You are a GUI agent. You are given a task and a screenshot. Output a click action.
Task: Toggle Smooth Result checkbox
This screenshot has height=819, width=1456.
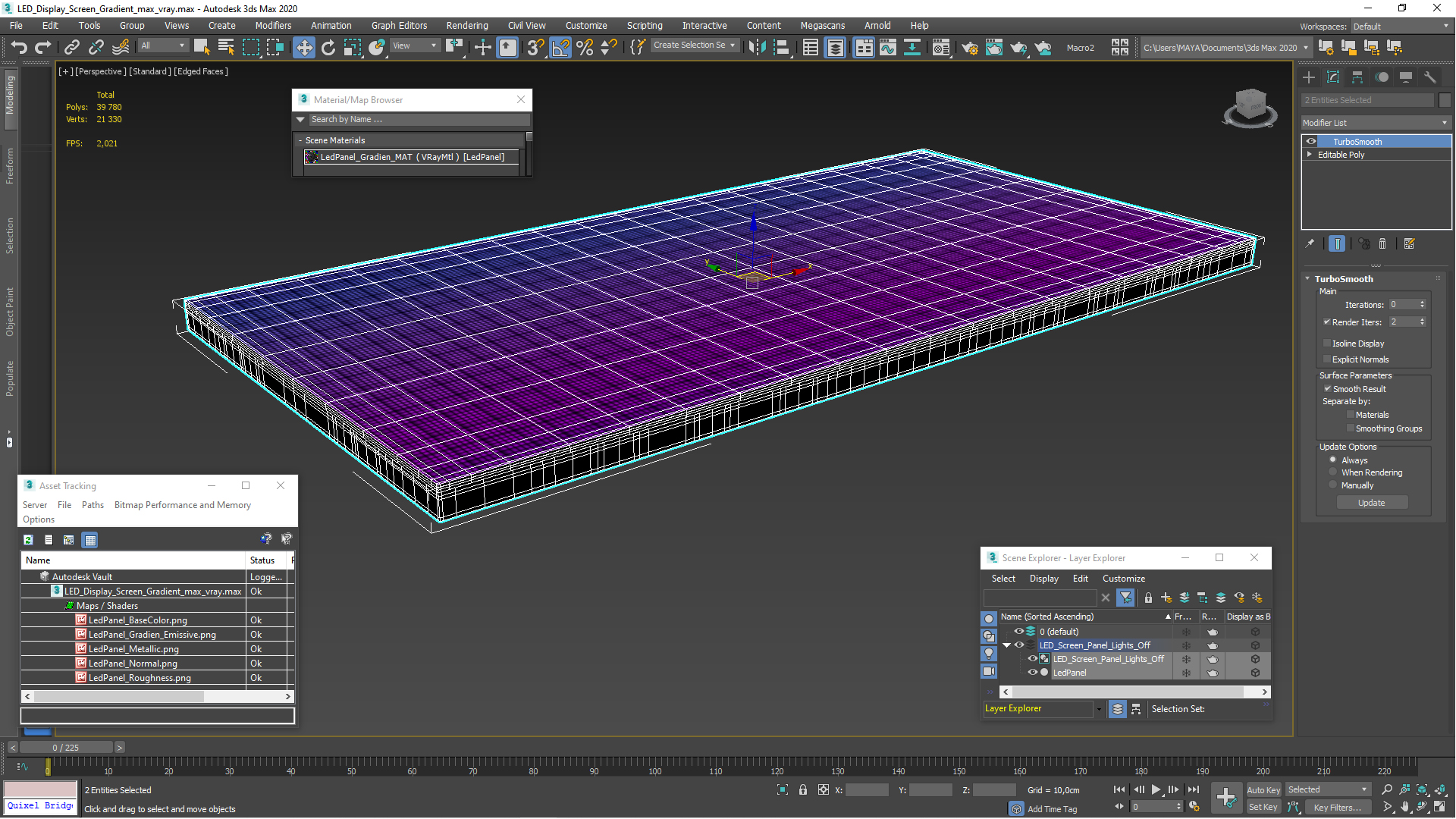[x=1327, y=388]
